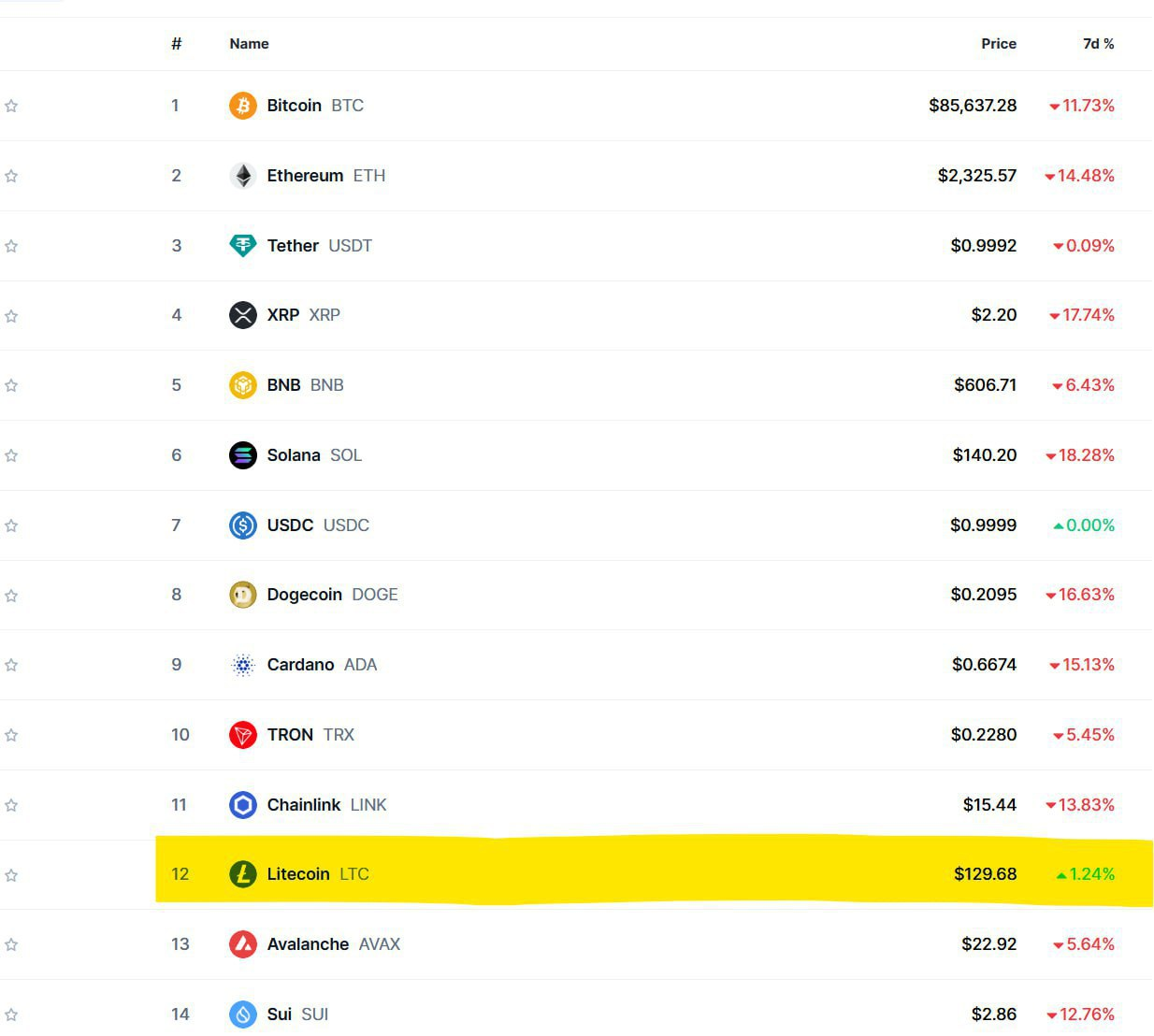Open the Ethereum ETH name link

pyautogui.click(x=306, y=175)
